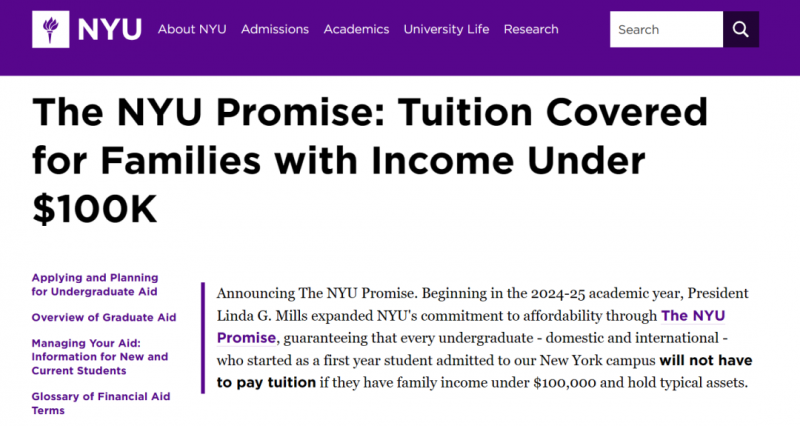Go to Research in the header nav

(531, 30)
